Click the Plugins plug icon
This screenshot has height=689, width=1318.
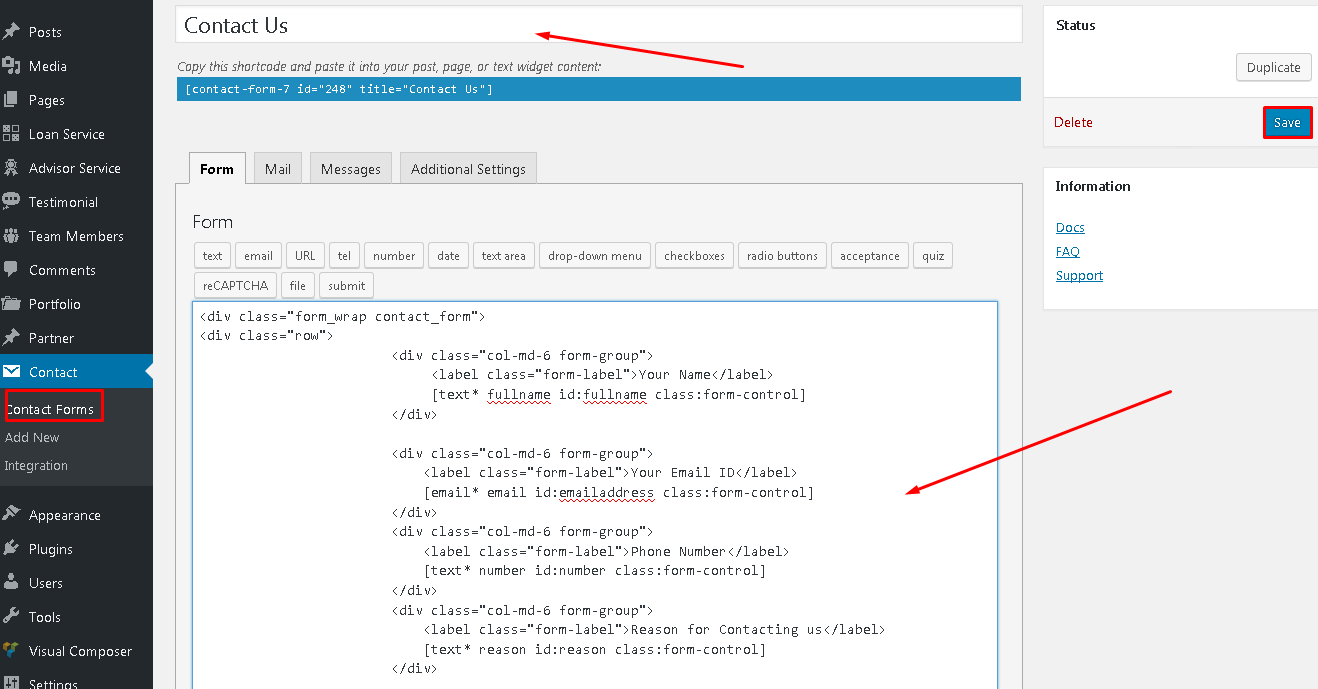[11, 549]
